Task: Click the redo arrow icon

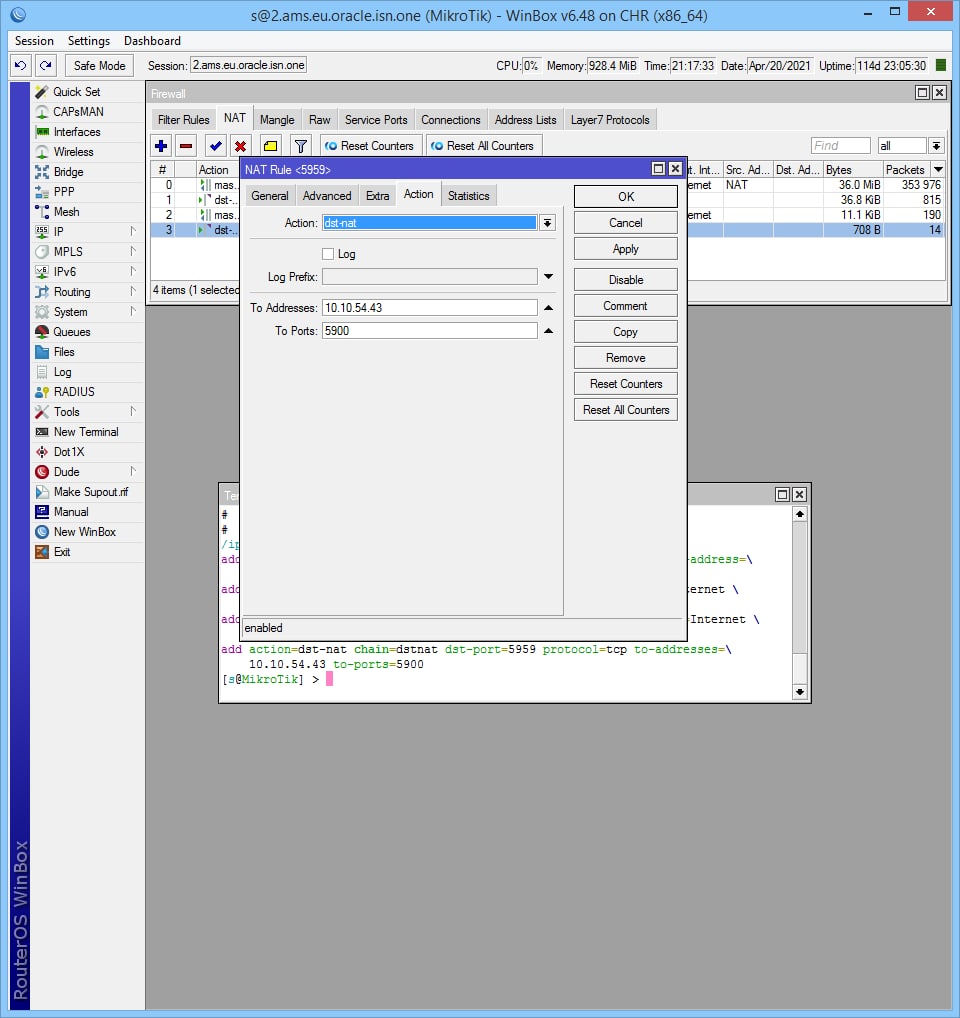Action: tap(45, 66)
